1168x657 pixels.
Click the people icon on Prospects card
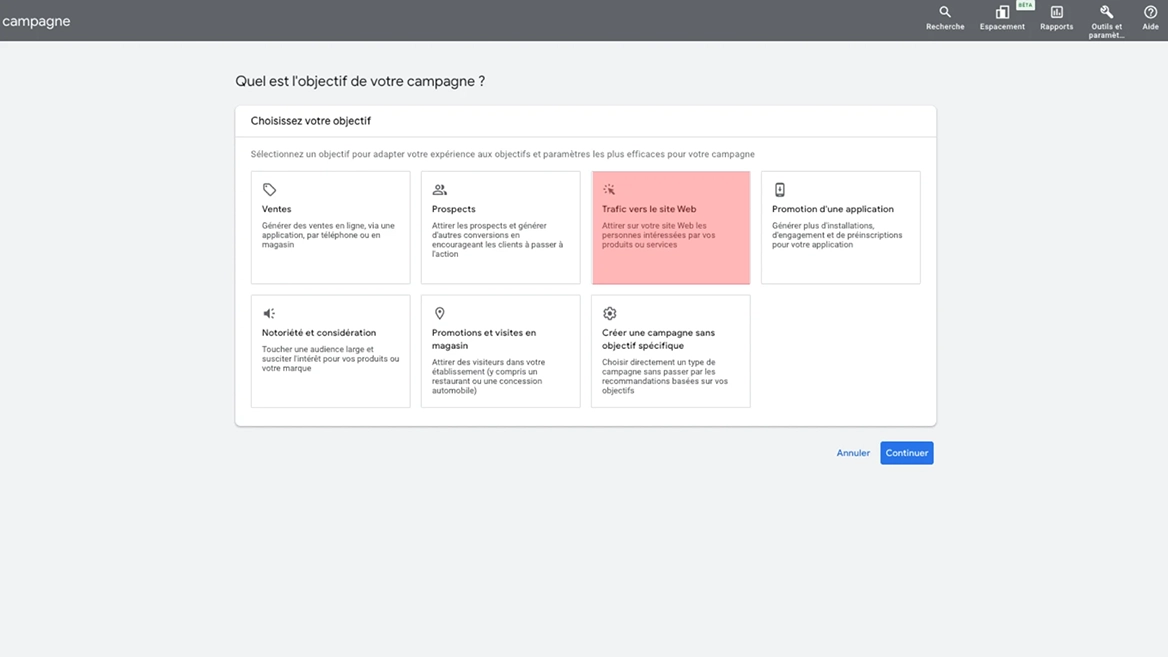439,190
